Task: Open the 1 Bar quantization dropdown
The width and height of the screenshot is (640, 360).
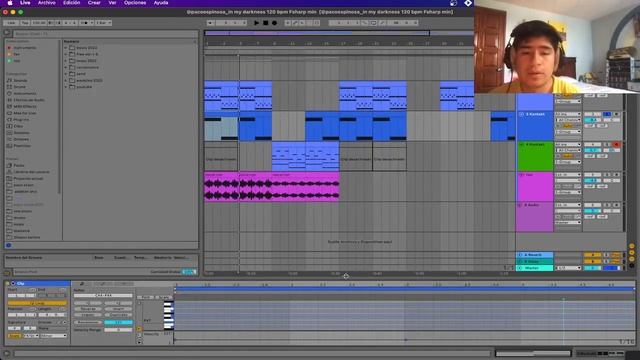Action: coord(103,23)
